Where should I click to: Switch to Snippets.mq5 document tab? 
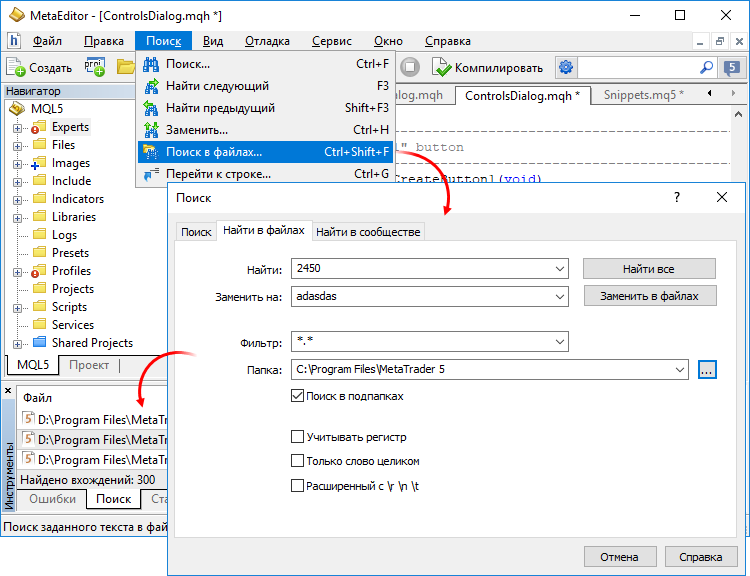pyautogui.click(x=643, y=95)
